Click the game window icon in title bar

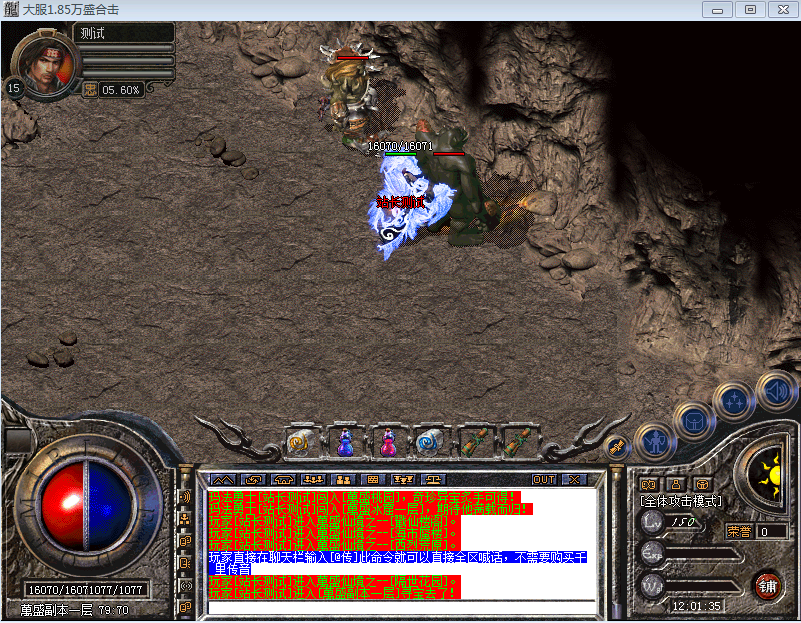click(11, 9)
